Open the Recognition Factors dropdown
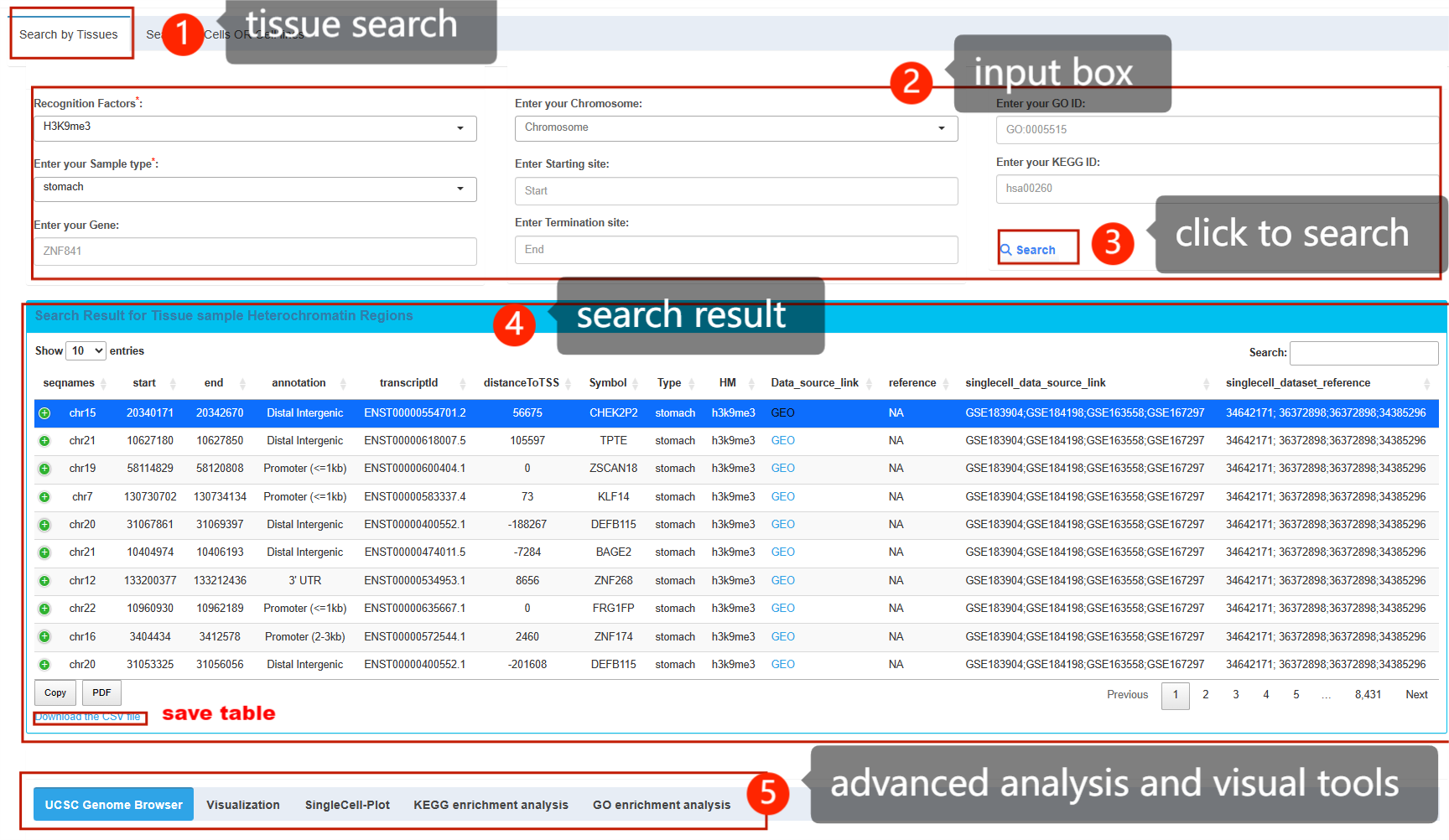This screenshot has height=840, width=1449. (255, 128)
